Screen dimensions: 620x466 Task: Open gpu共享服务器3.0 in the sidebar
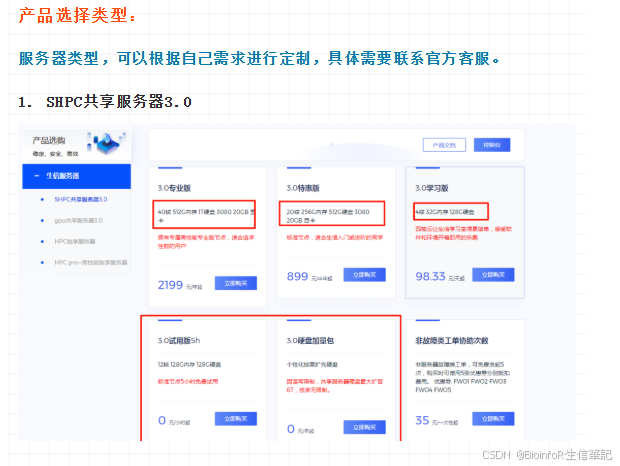point(78,220)
